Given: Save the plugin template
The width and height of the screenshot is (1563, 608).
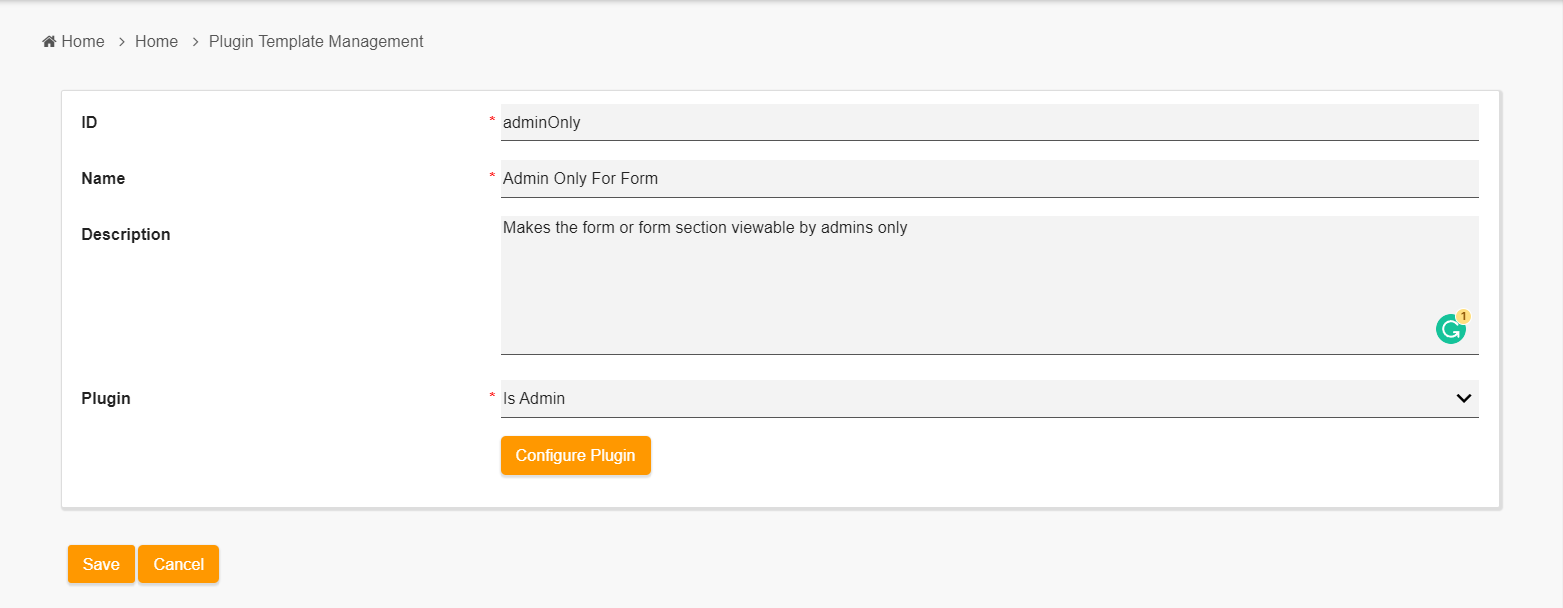Looking at the screenshot, I should tap(101, 564).
